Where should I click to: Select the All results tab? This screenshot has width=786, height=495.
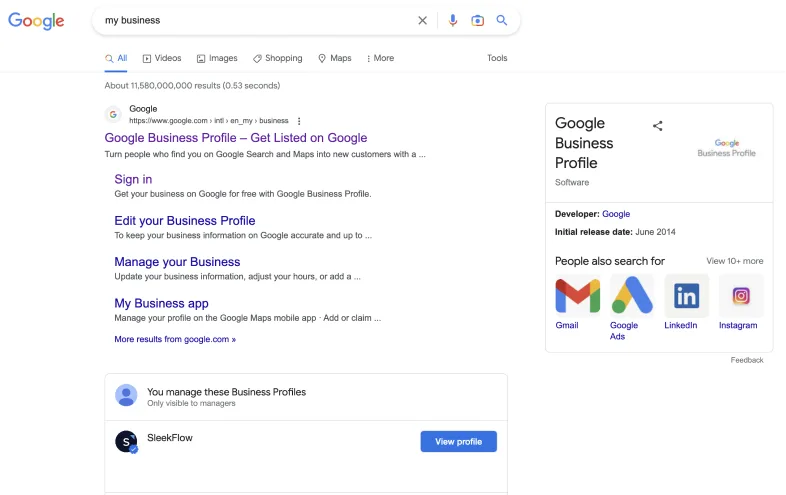[x=116, y=58]
